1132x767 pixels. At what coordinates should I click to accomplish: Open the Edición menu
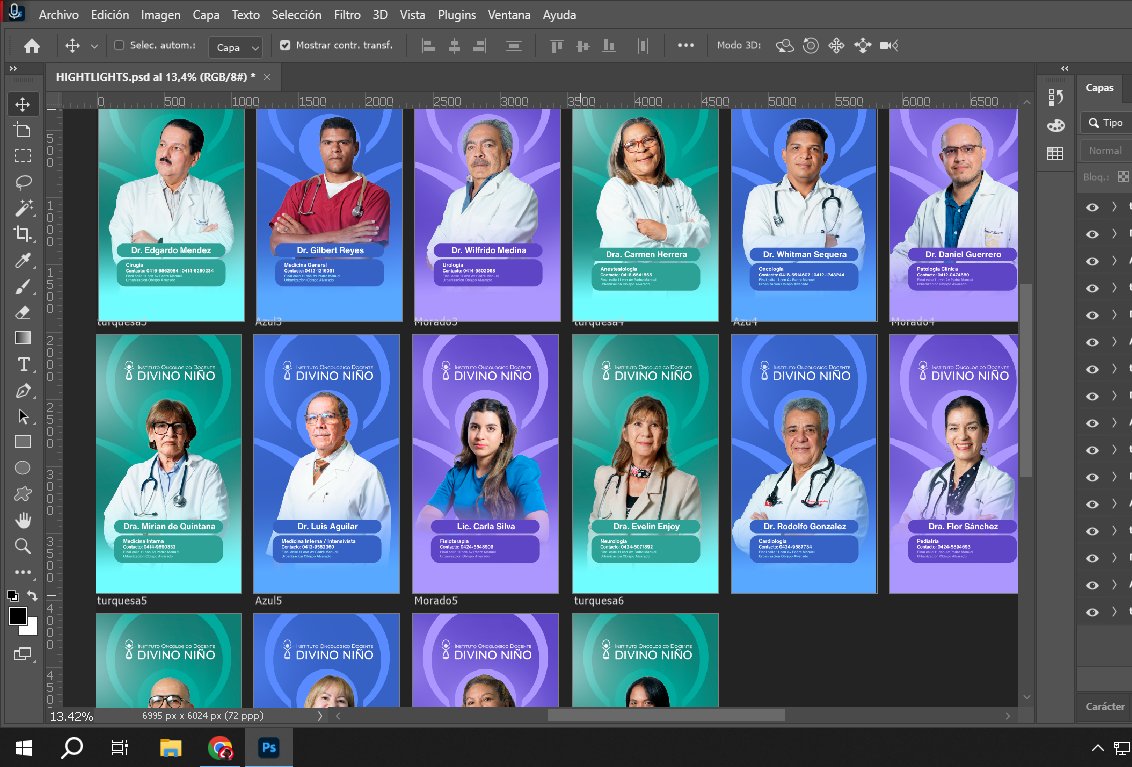pos(110,14)
